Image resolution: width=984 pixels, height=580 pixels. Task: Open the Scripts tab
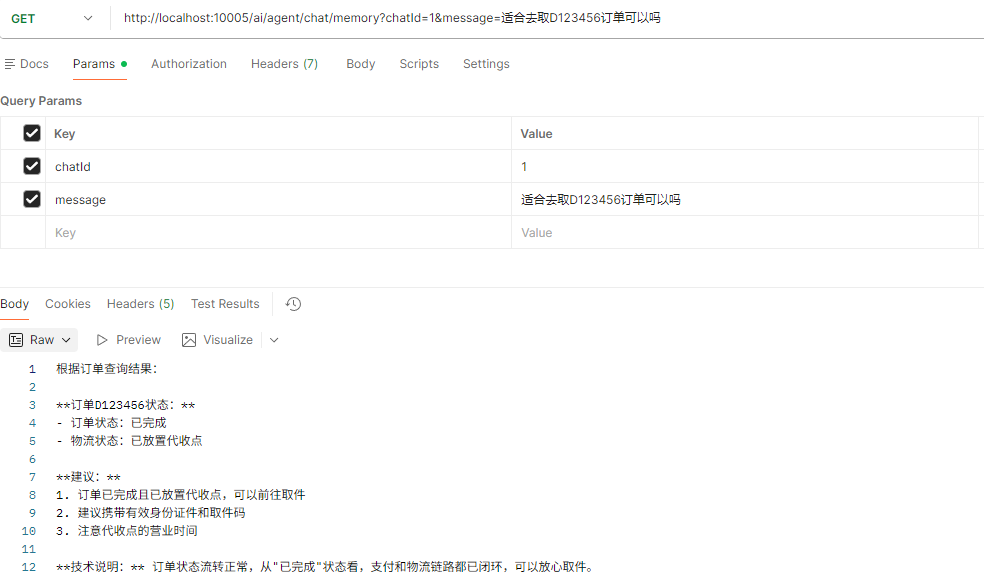[419, 64]
